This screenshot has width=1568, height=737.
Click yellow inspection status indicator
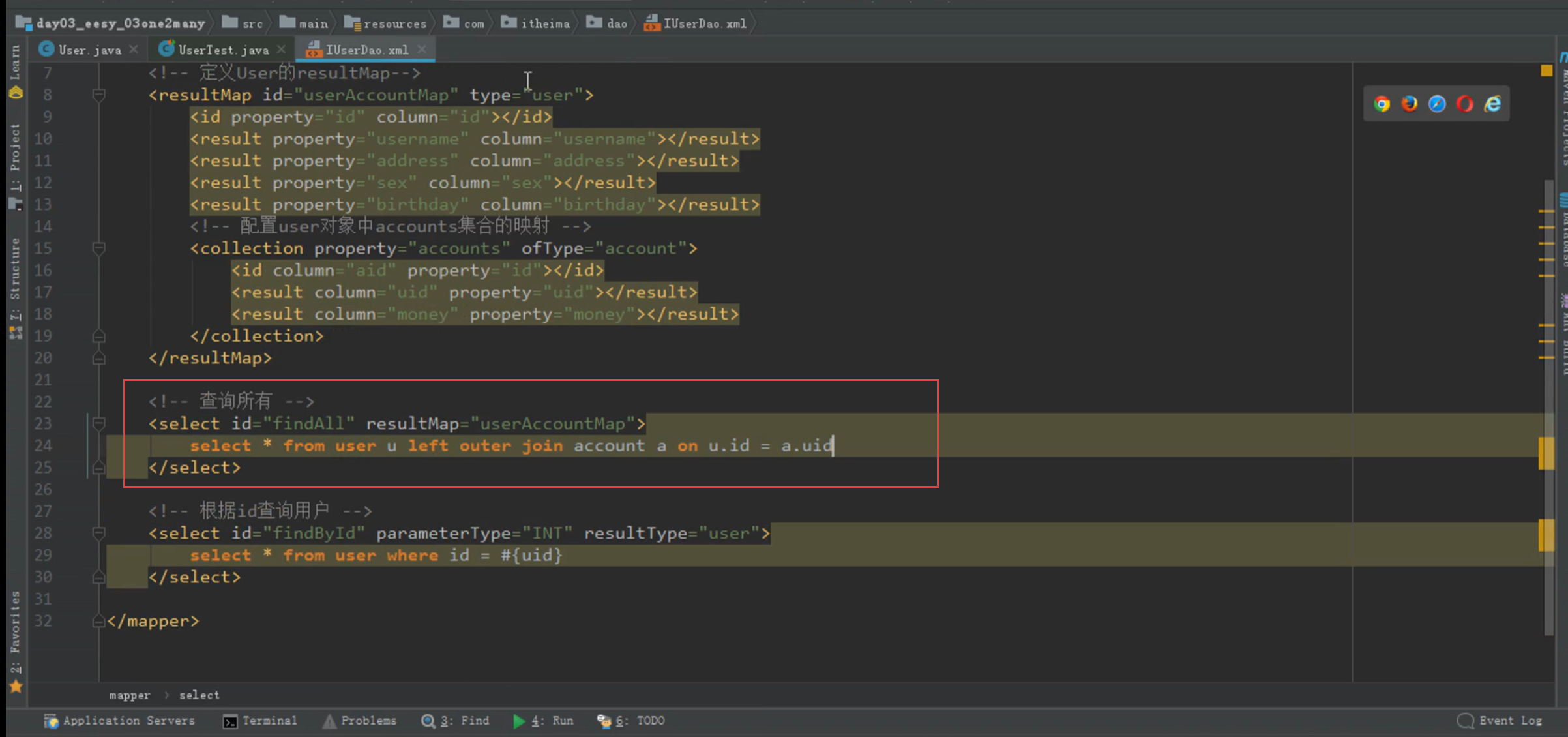[x=1546, y=70]
